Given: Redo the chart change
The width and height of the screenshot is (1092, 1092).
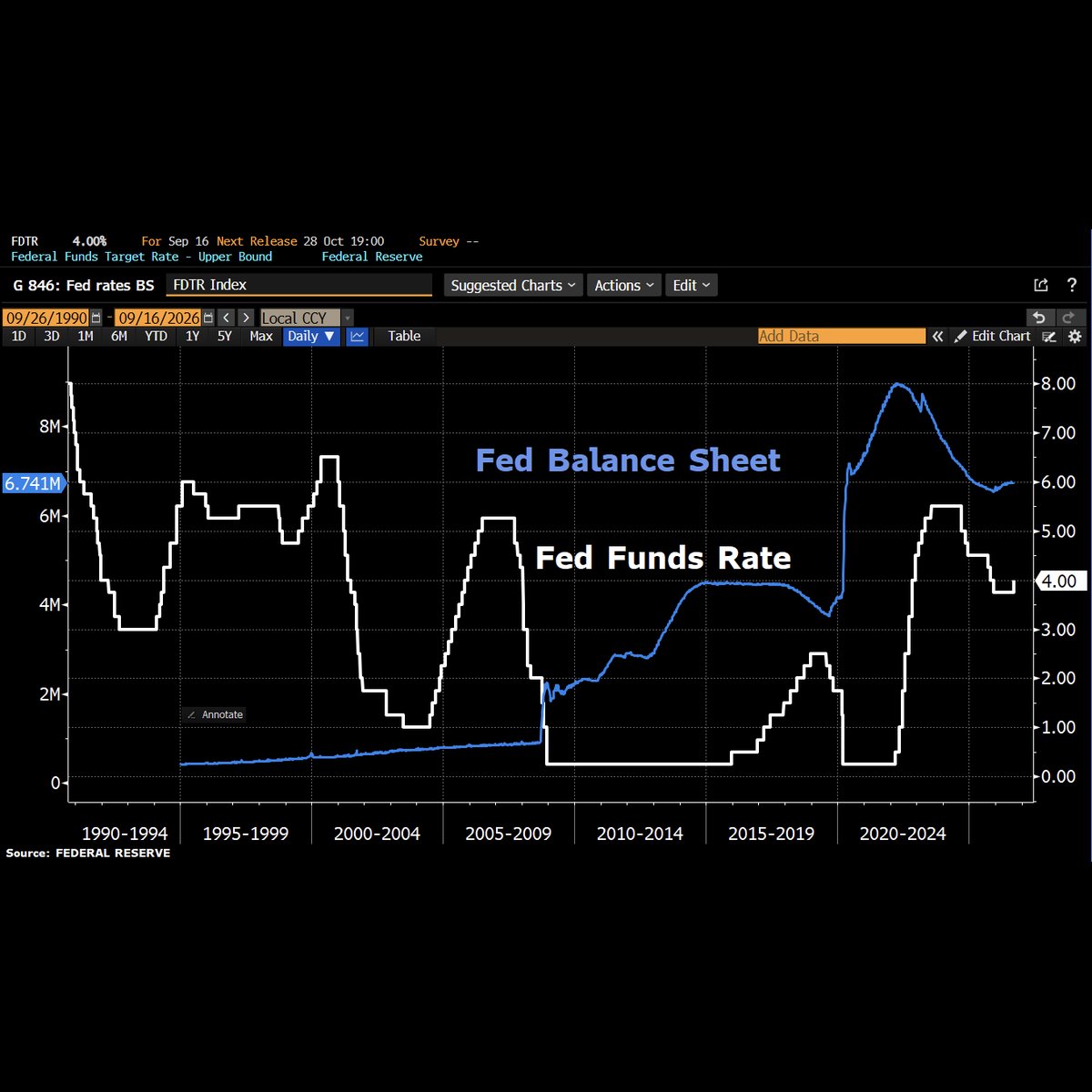Looking at the screenshot, I should pyautogui.click(x=1068, y=317).
